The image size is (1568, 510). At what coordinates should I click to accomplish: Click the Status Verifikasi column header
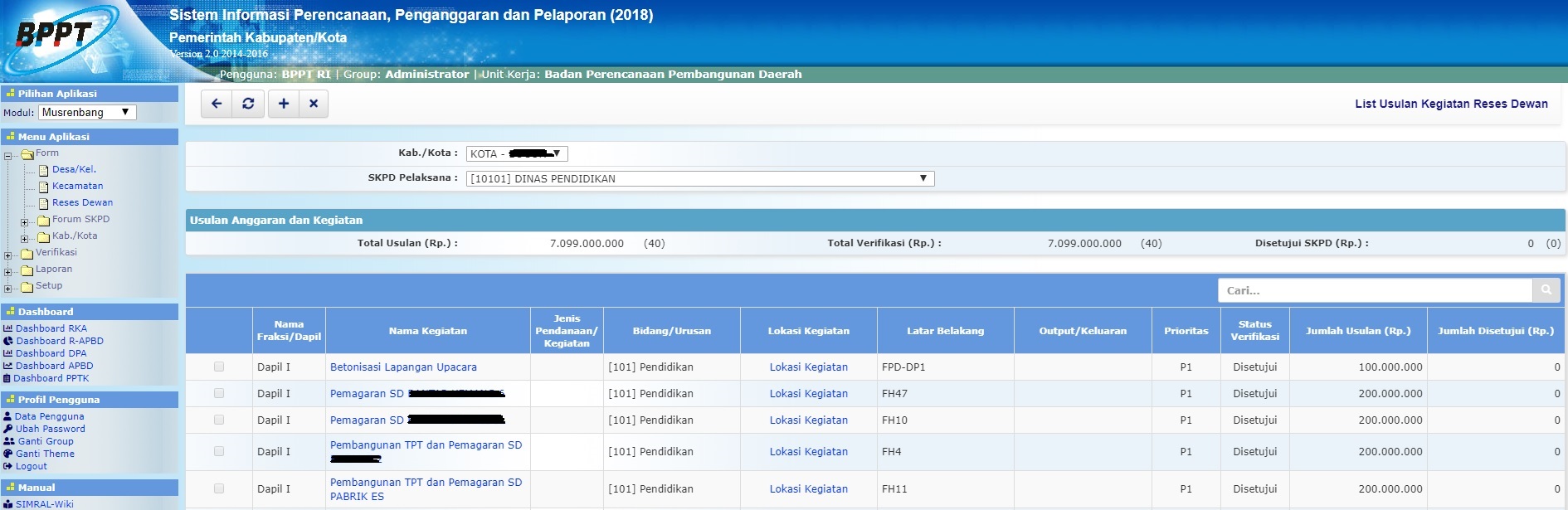click(1255, 331)
